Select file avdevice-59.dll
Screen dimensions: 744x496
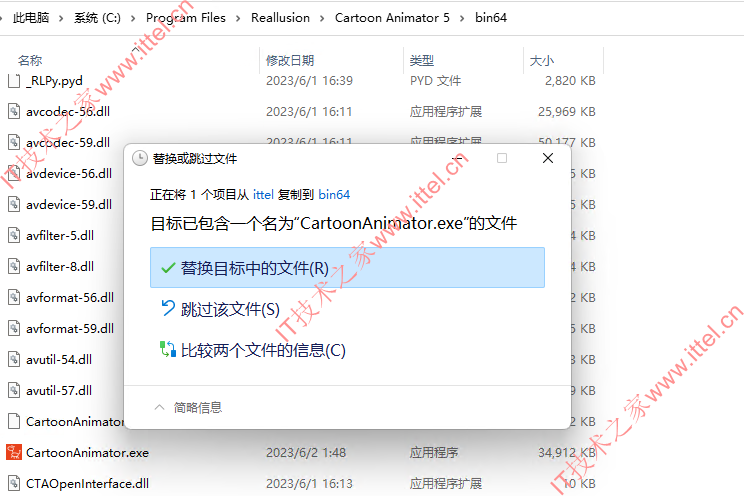tap(69, 205)
